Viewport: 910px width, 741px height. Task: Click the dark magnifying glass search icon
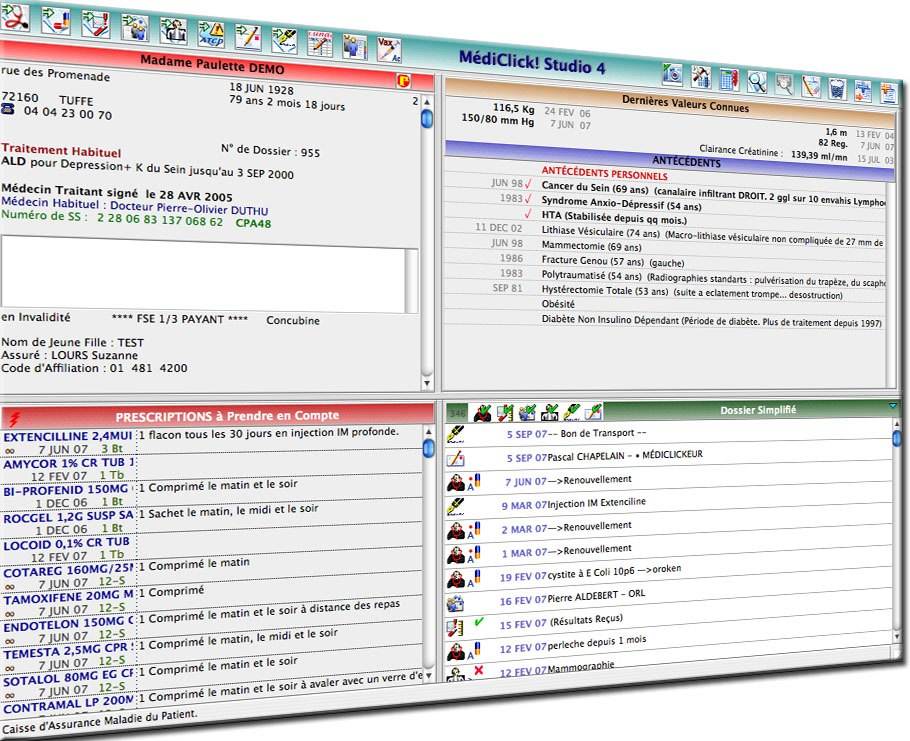pyautogui.click(x=757, y=82)
